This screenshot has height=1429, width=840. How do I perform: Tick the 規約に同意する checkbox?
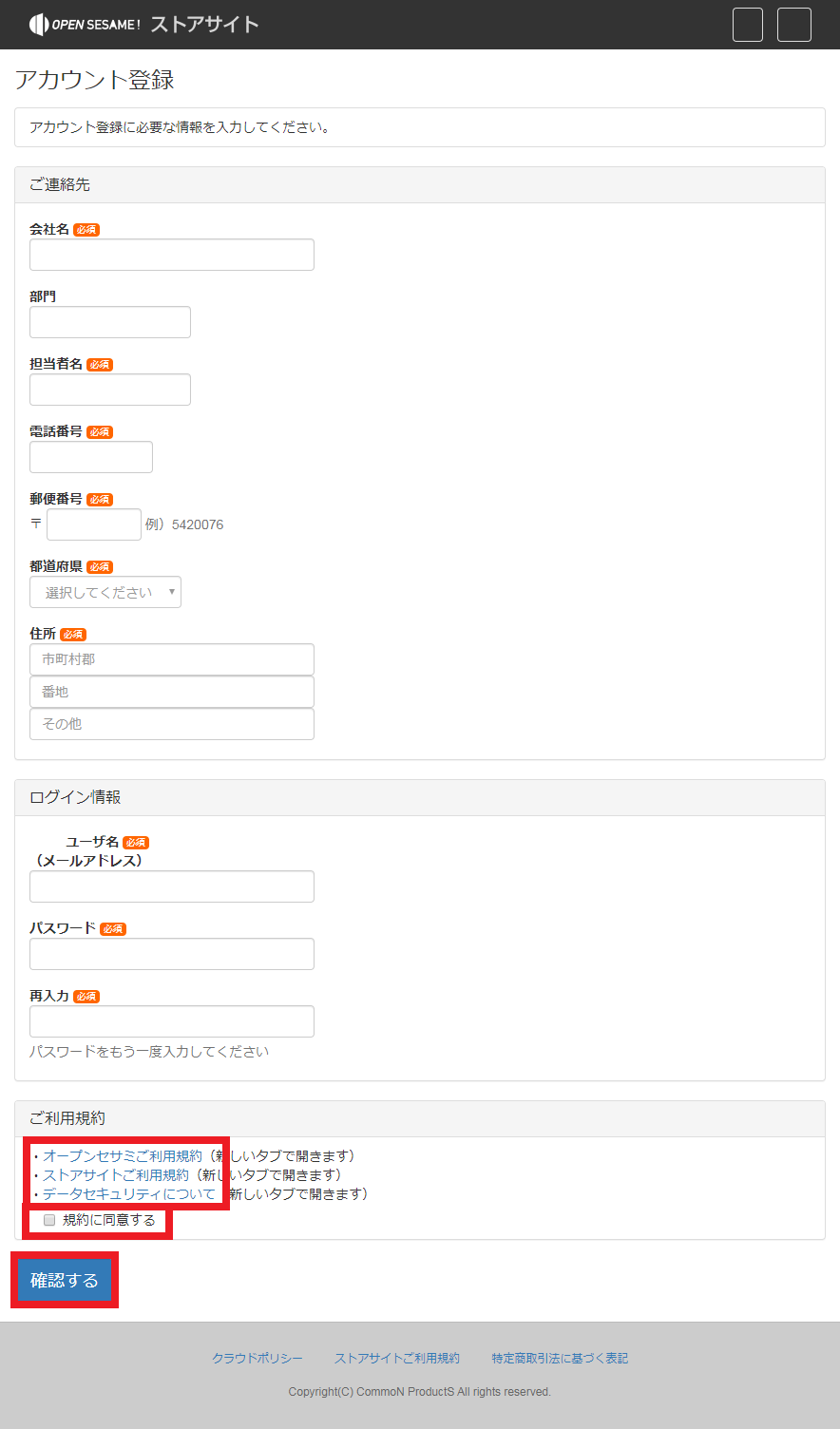tap(49, 1220)
